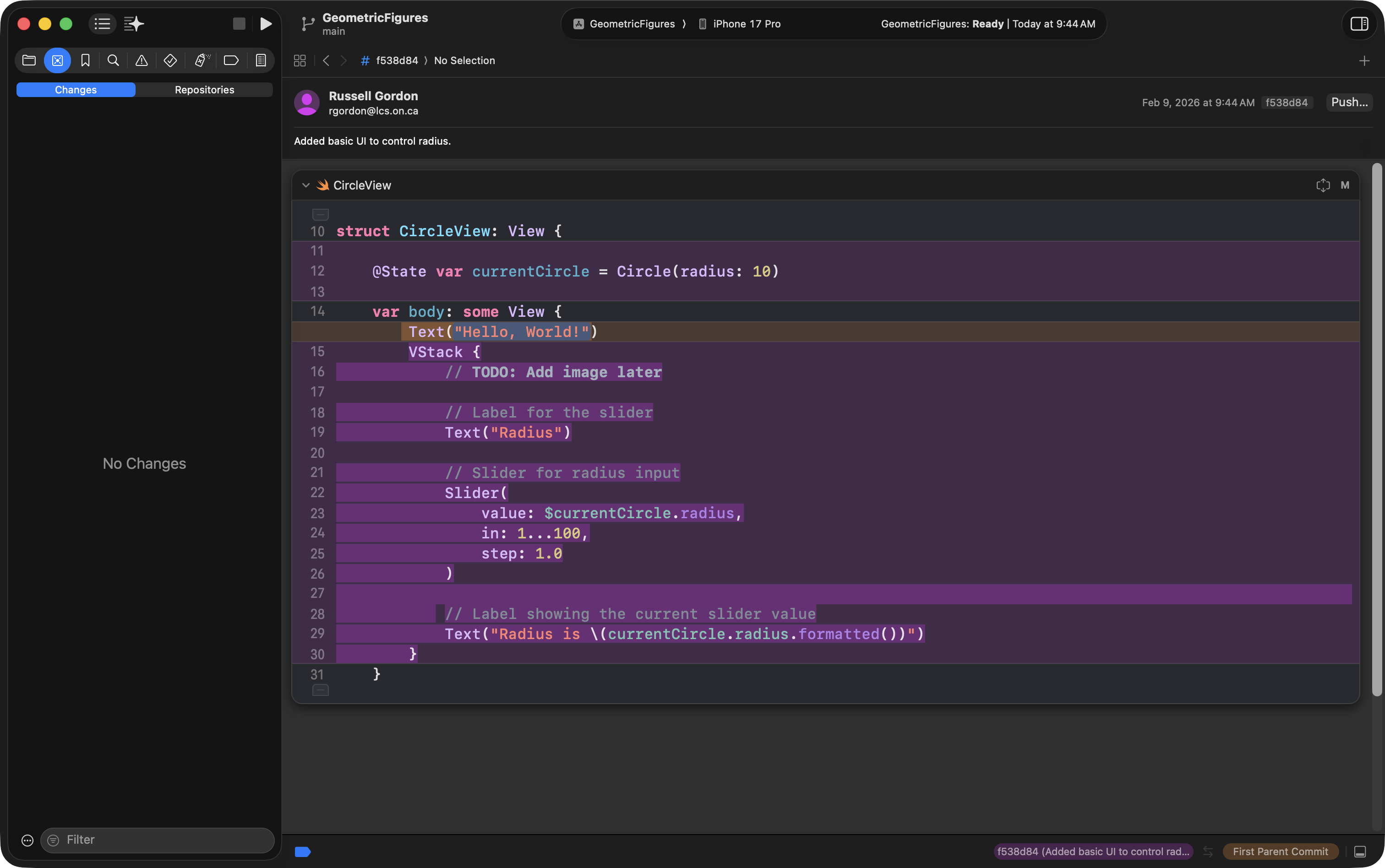The image size is (1385, 868).
Task: Click the Push... button
Action: click(1349, 102)
